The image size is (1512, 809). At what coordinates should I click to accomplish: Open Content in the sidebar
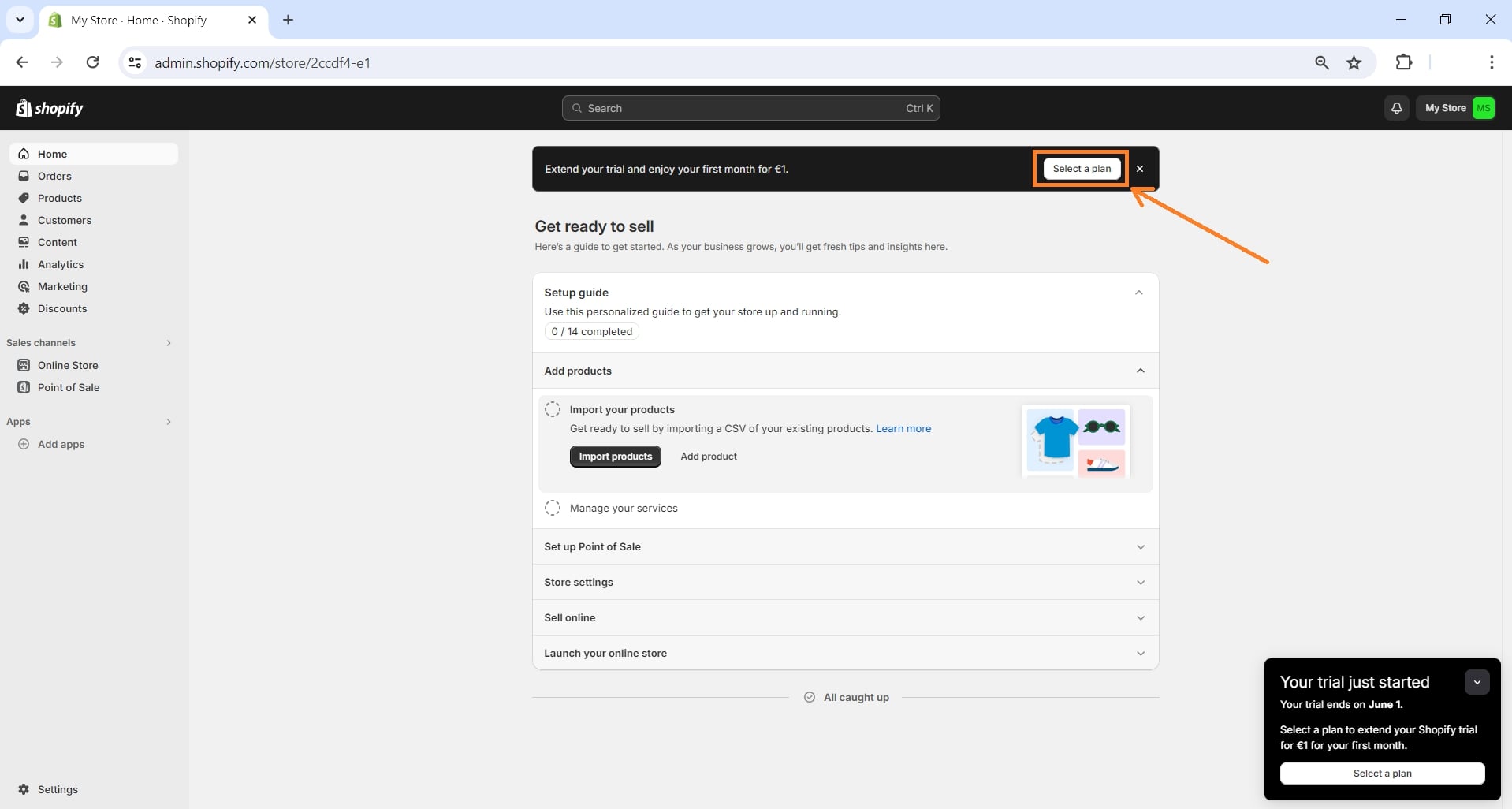click(94, 242)
